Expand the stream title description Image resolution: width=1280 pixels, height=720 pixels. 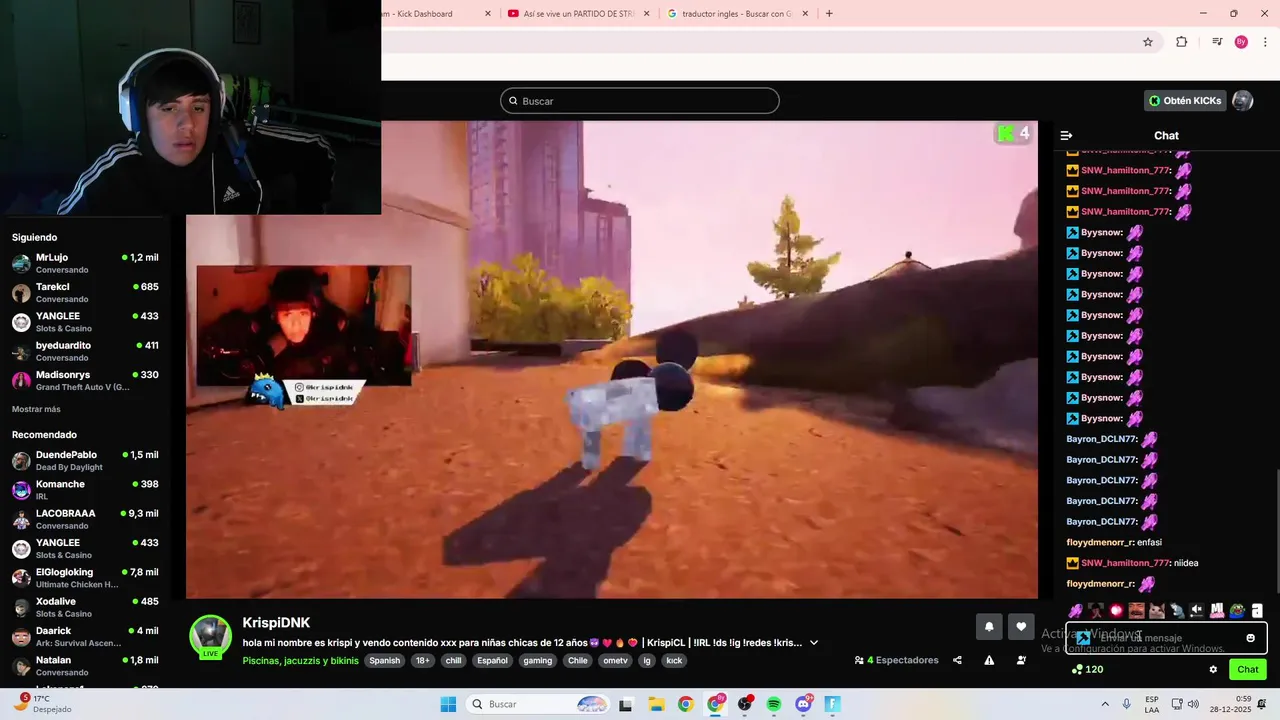point(814,643)
